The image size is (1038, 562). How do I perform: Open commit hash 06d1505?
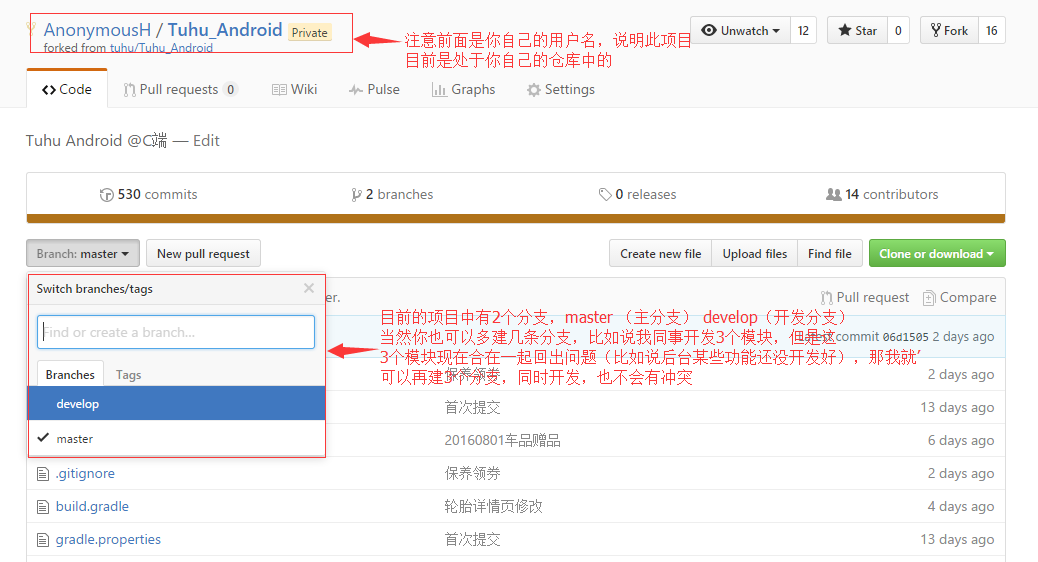905,337
